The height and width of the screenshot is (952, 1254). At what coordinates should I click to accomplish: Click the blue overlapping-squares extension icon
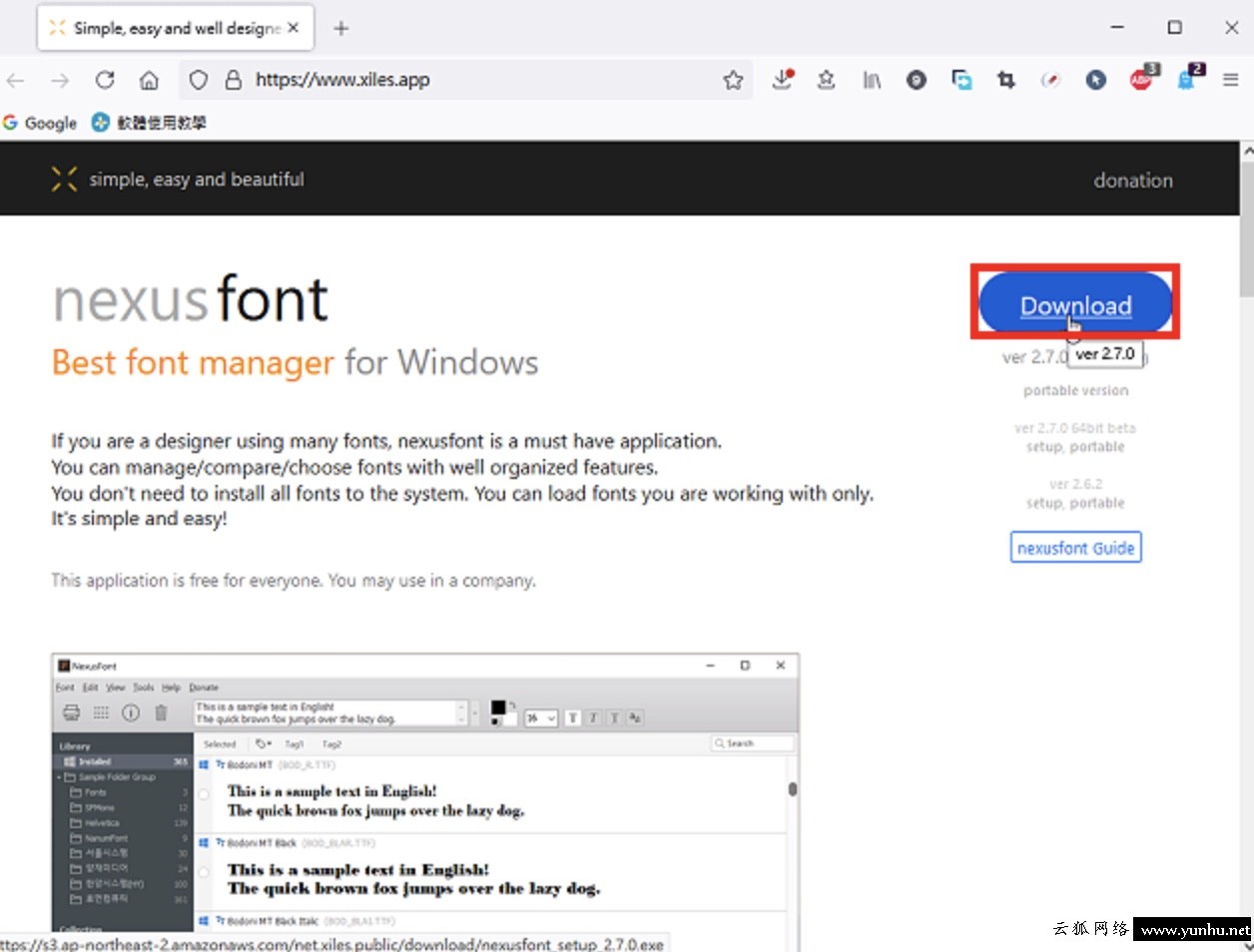pyautogui.click(x=961, y=80)
